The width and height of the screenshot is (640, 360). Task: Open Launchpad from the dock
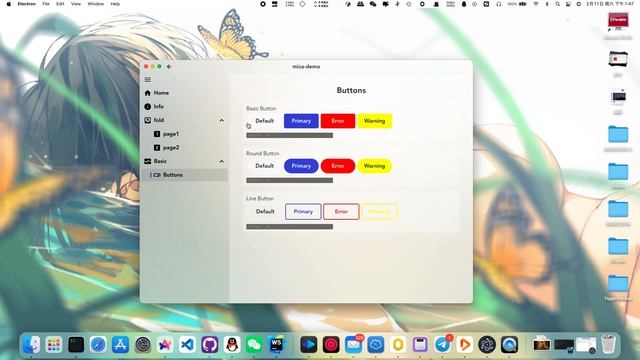pos(54,345)
